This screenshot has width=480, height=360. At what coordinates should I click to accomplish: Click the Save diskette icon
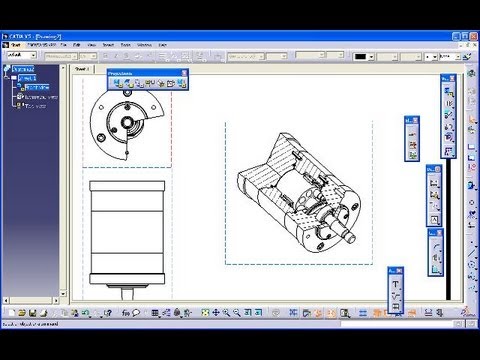tap(33, 313)
